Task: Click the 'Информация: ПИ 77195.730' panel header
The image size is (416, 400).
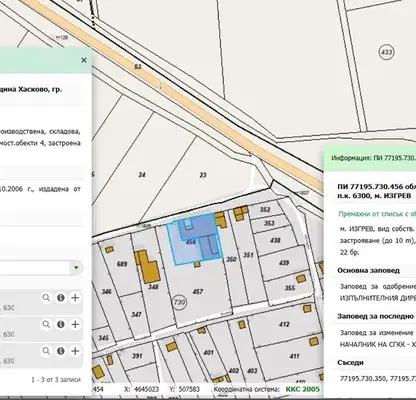Action: pos(373,158)
